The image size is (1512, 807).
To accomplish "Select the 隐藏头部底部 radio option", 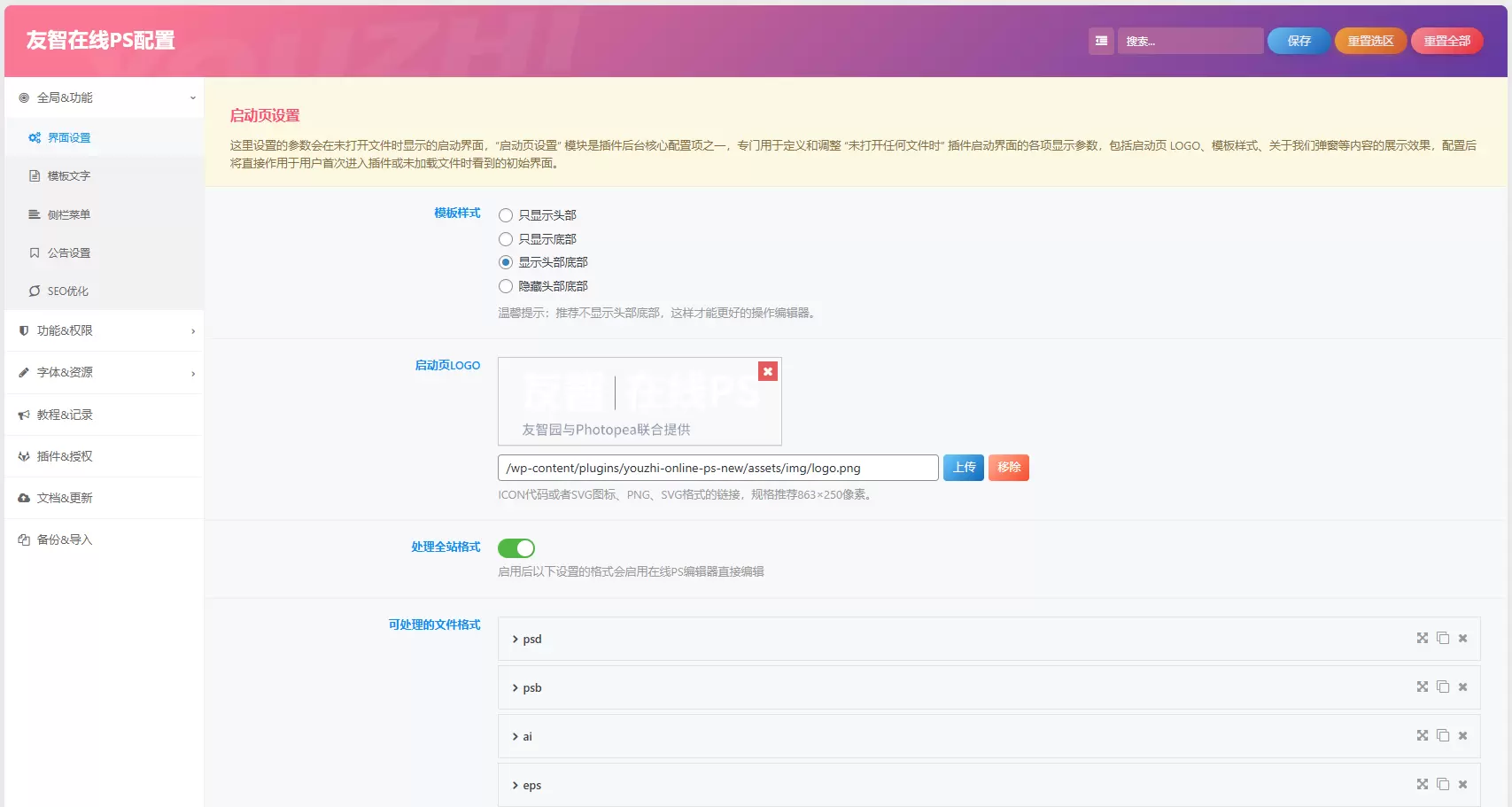I will coord(506,286).
